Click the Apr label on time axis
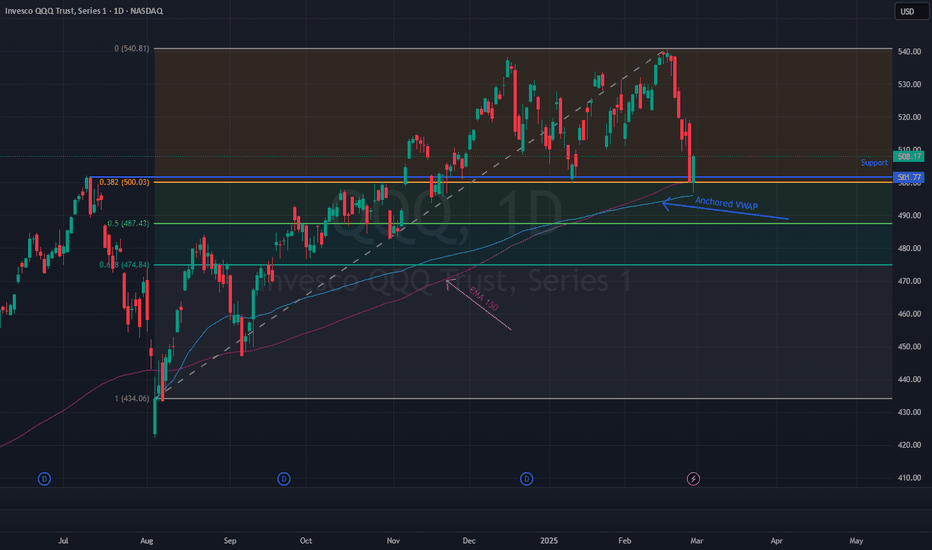The image size is (932, 550). coord(776,540)
